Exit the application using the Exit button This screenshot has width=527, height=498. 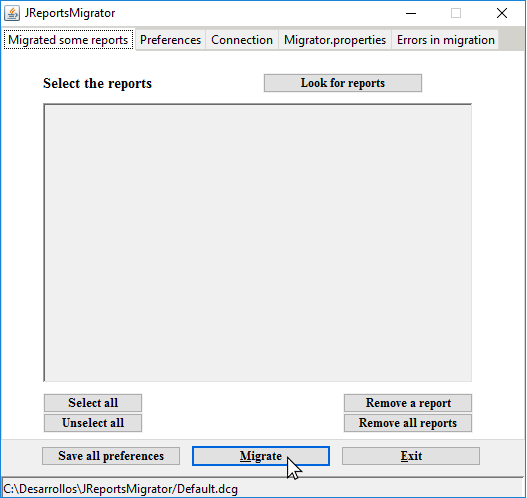[x=411, y=456]
